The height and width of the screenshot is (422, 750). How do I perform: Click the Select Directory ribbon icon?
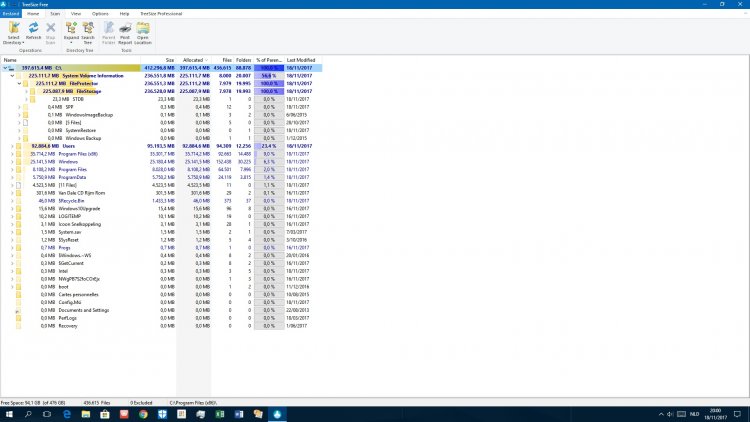click(x=12, y=31)
